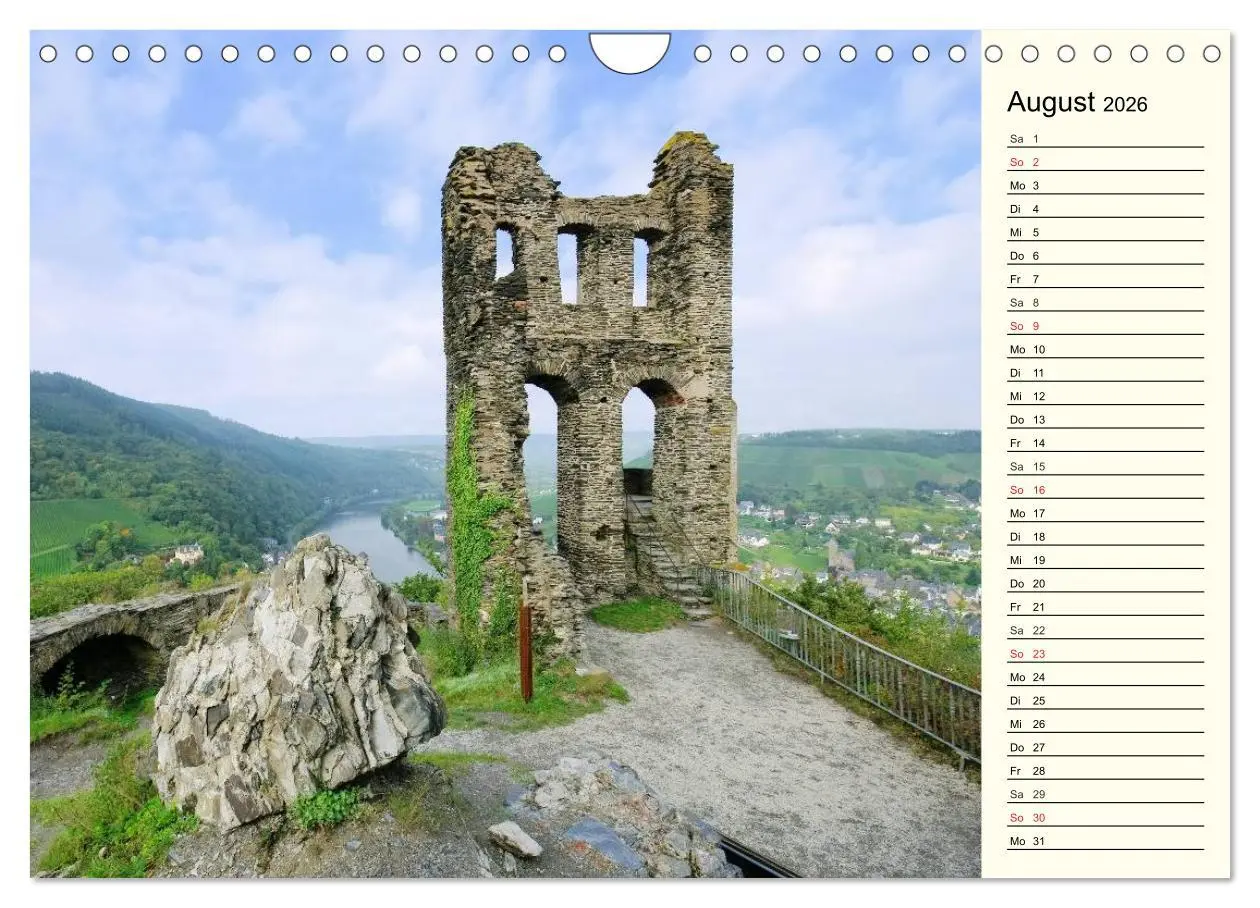
Task: Select the Mo 31 final date entry
Action: 1025,841
